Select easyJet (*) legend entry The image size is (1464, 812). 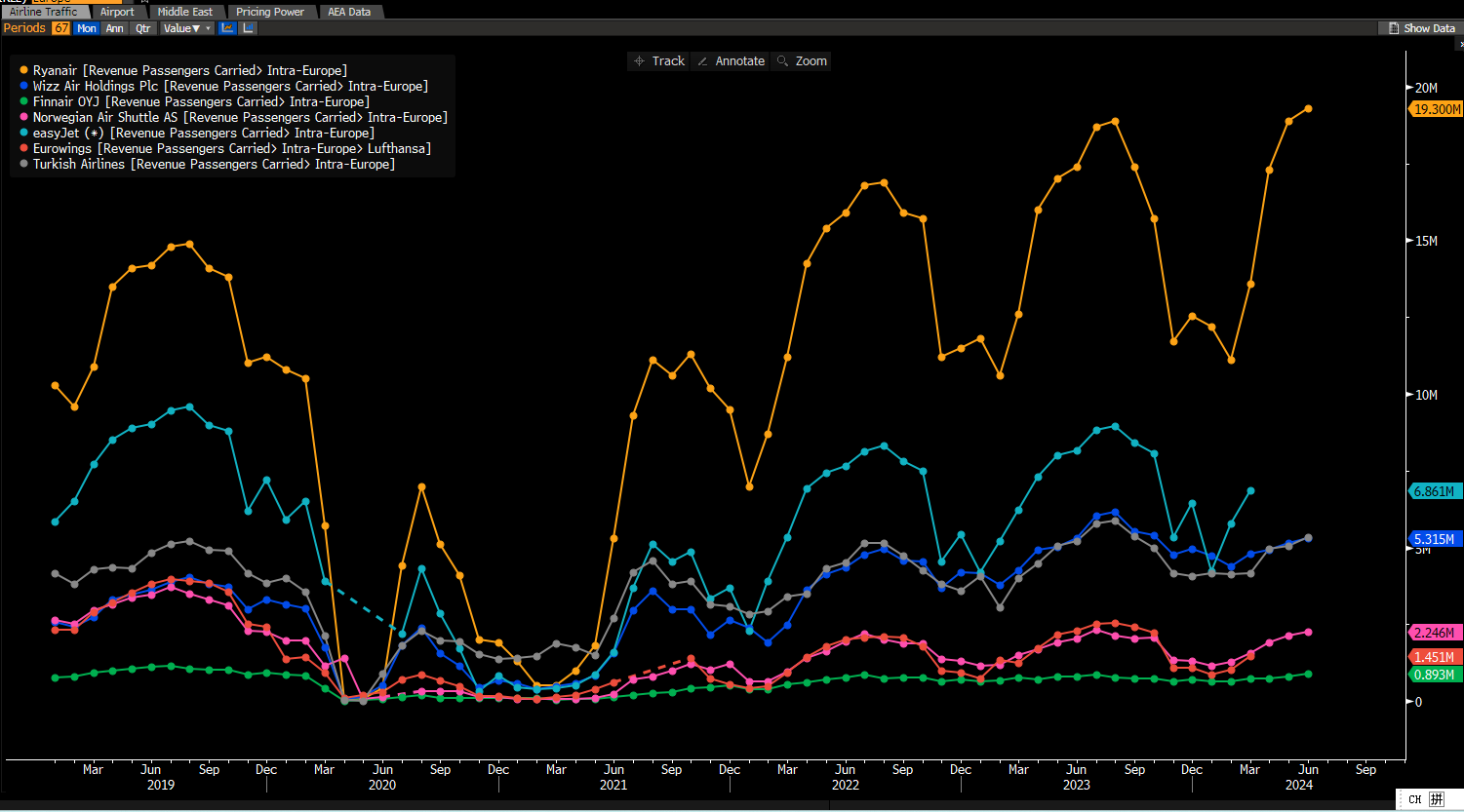click(204, 133)
